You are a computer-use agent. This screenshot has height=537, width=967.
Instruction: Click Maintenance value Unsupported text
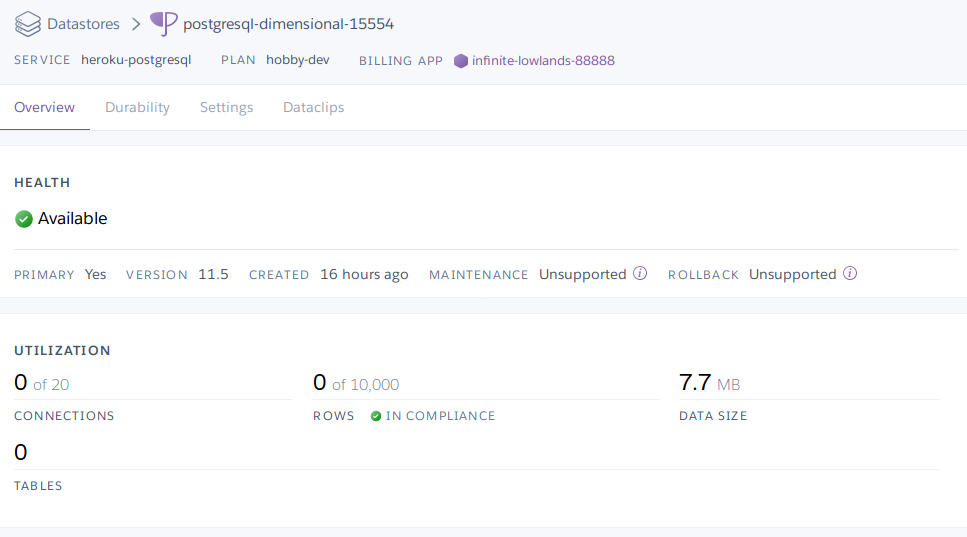click(x=583, y=274)
